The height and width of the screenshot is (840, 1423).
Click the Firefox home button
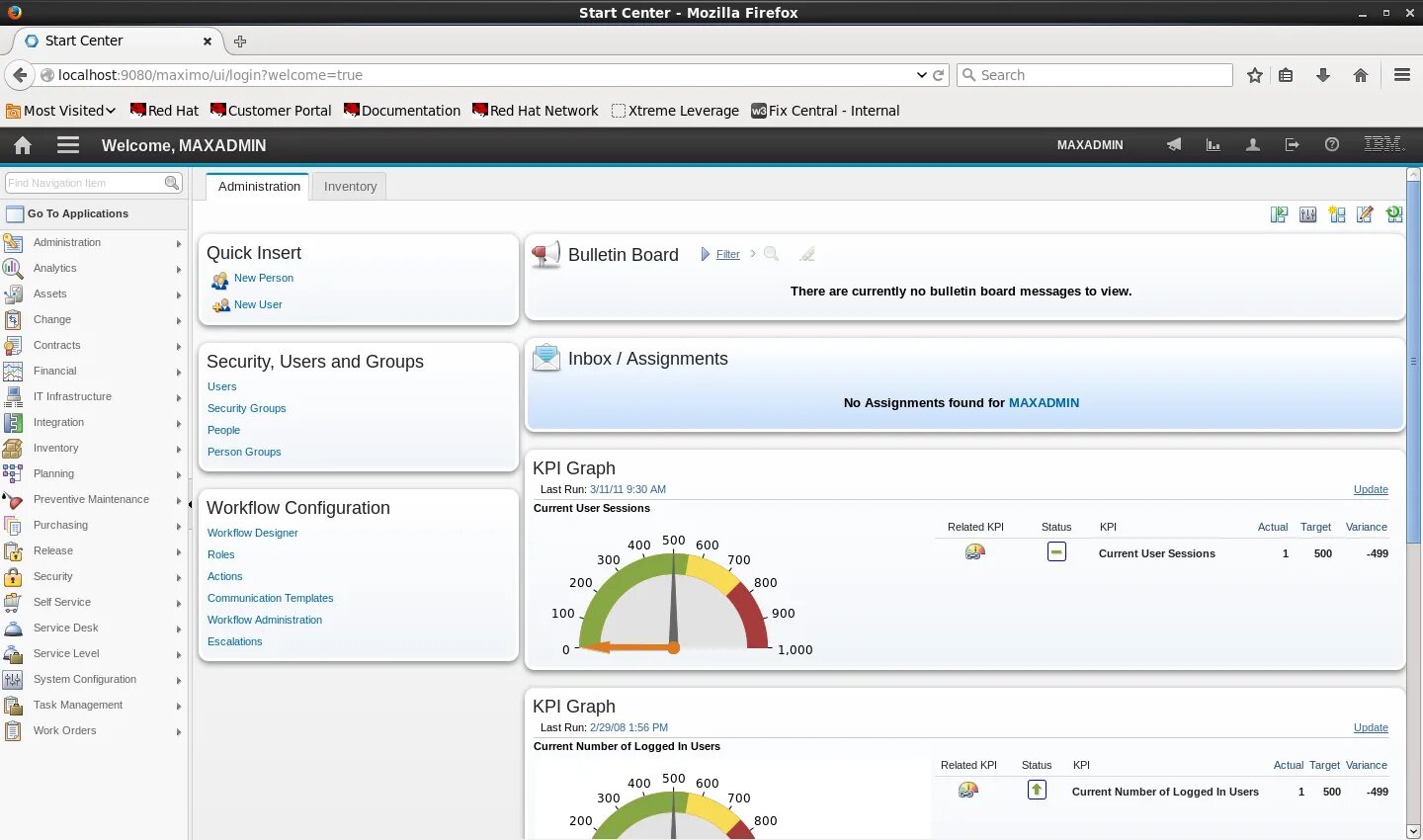pyautogui.click(x=1361, y=75)
